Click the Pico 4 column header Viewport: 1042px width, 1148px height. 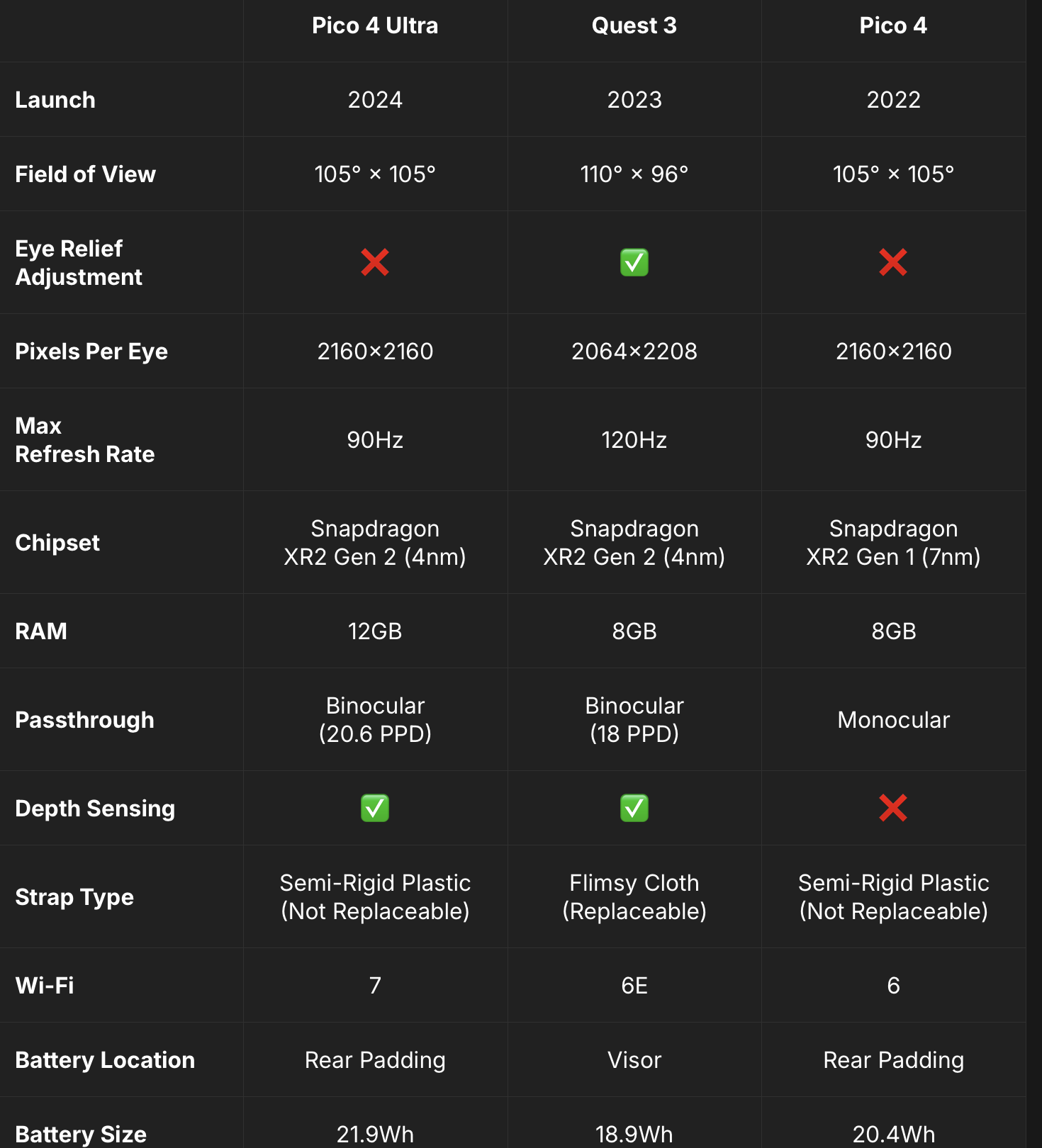[893, 26]
